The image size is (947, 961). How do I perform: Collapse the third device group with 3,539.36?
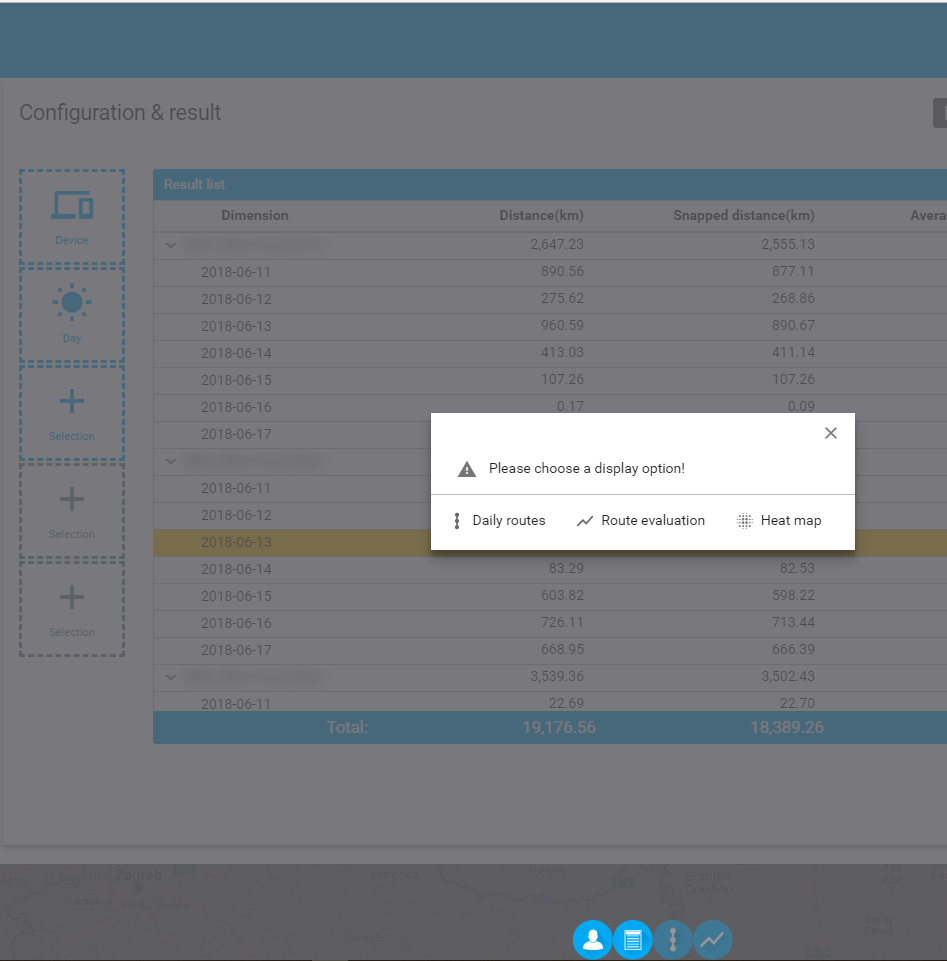[x=171, y=677]
